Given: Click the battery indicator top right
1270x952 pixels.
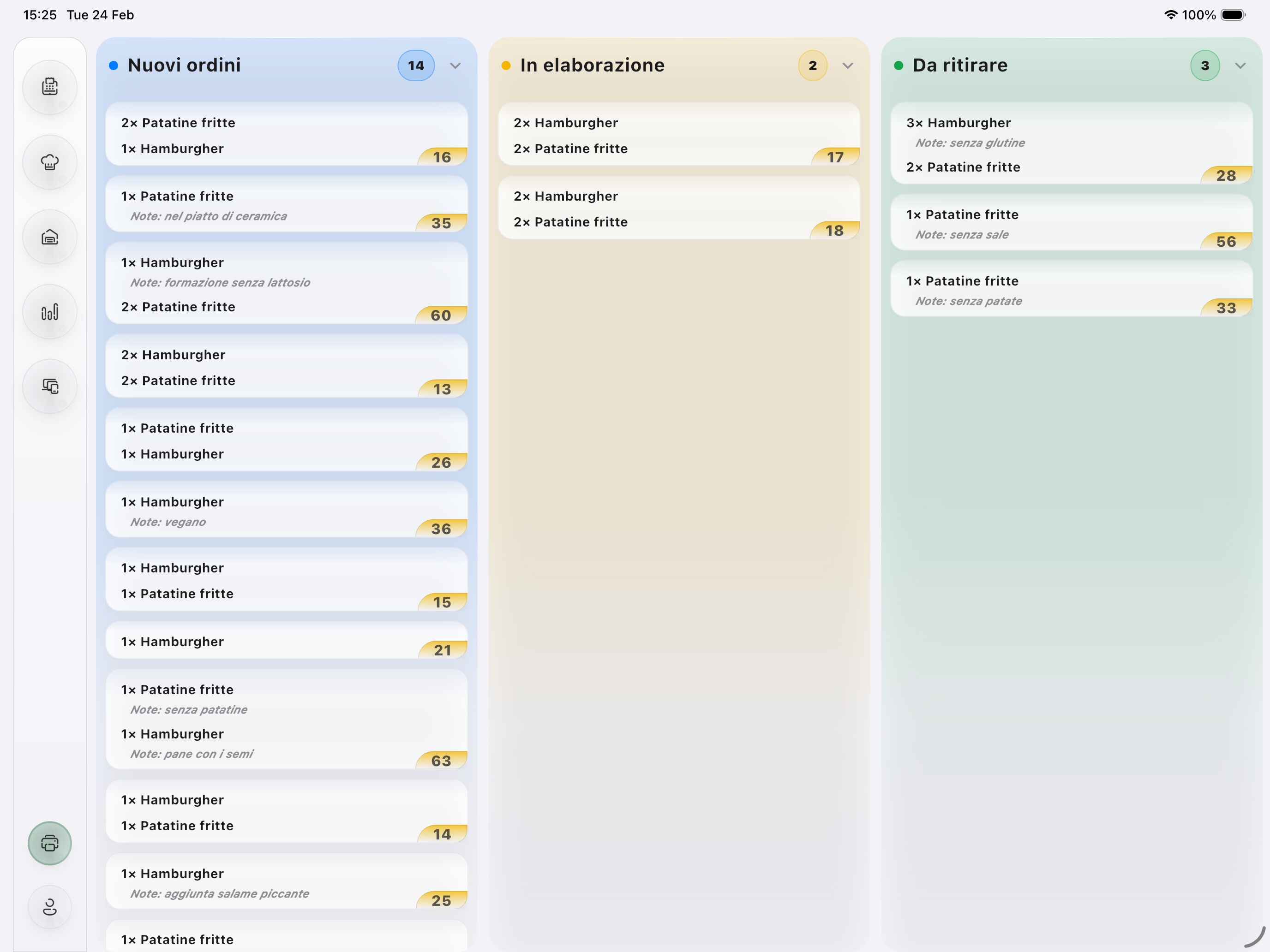Looking at the screenshot, I should tap(1233, 15).
